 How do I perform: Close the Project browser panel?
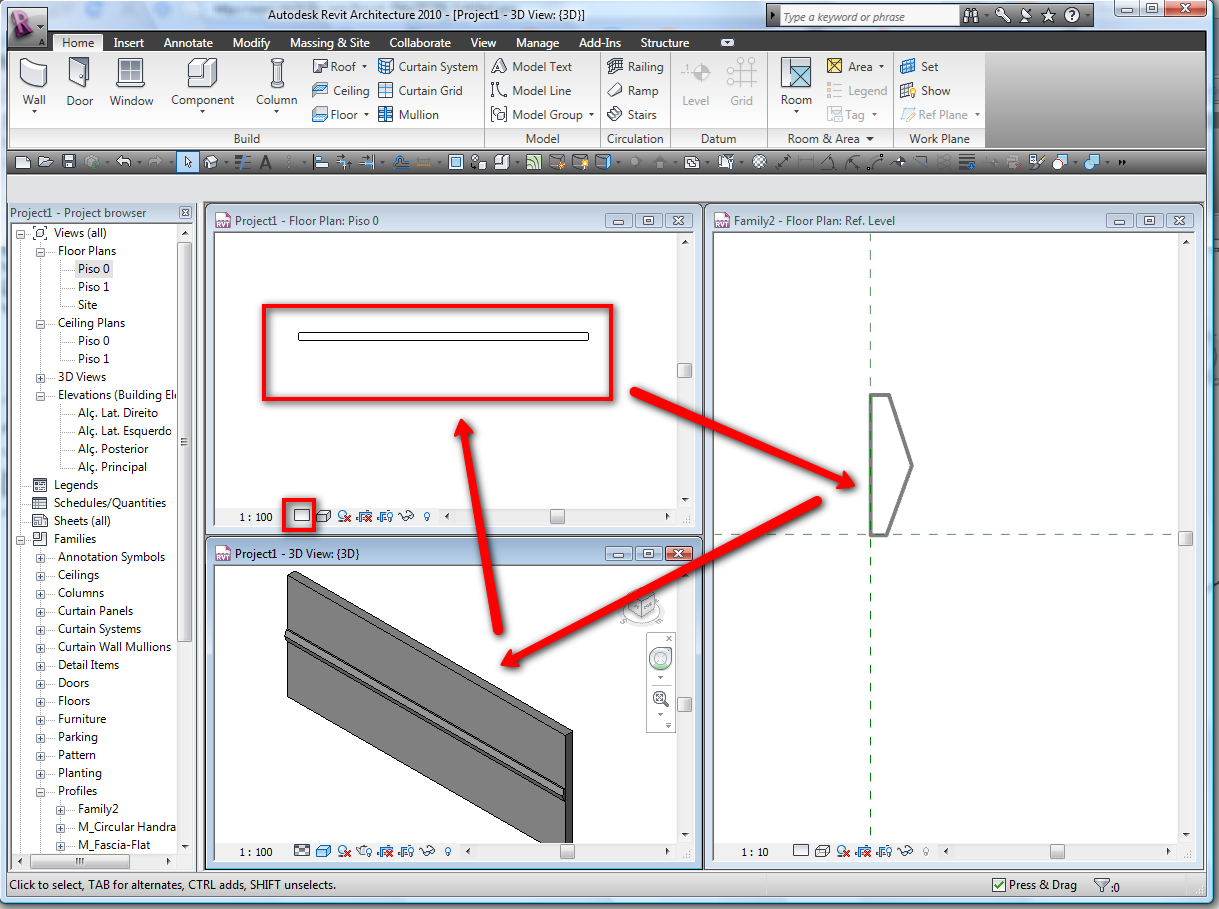[185, 212]
